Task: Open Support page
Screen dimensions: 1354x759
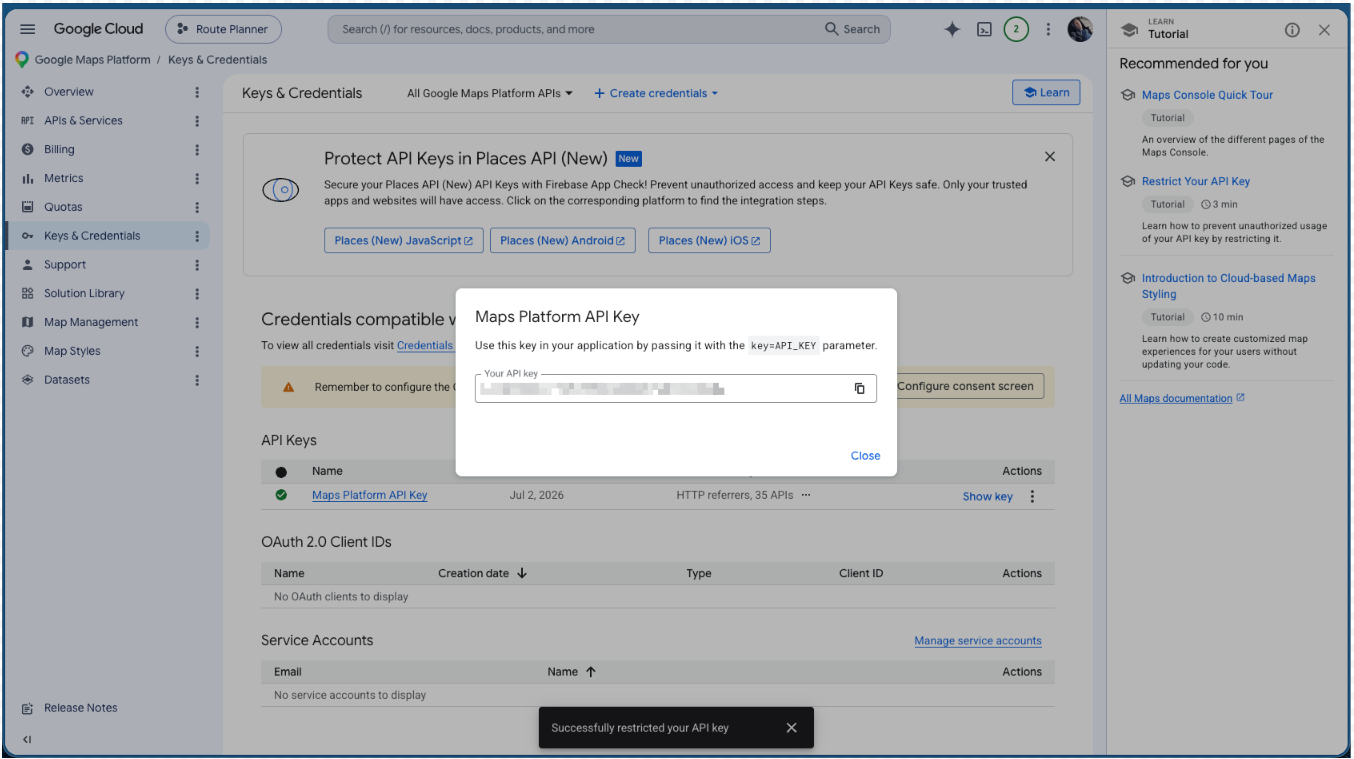Action: tap(65, 265)
